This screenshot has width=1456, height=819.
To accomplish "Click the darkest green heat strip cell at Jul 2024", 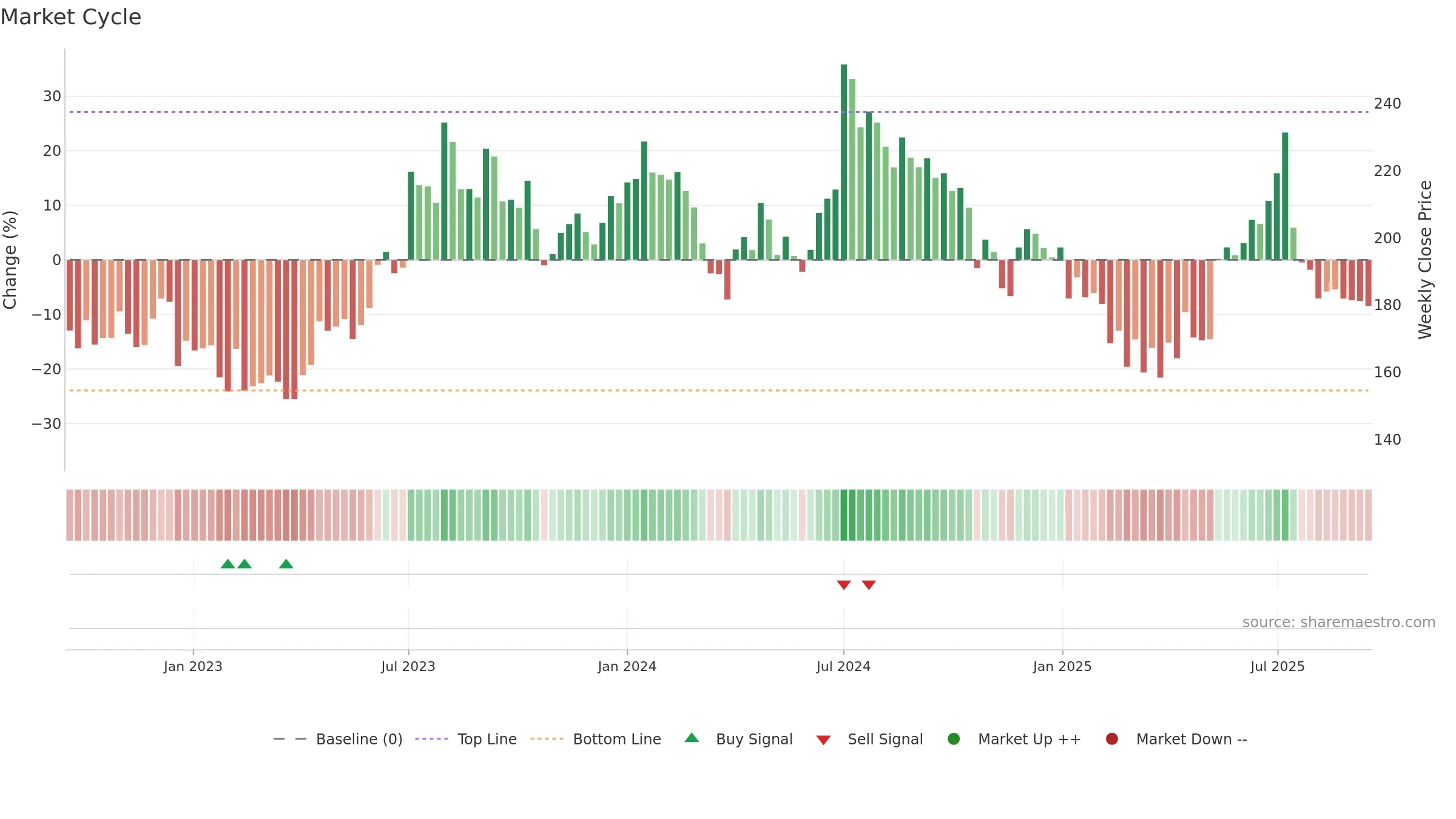I will [x=844, y=515].
